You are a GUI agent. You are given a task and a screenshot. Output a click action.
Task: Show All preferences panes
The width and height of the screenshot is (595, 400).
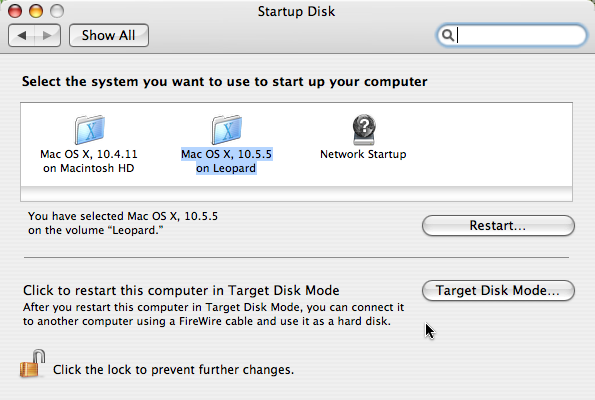coord(109,35)
